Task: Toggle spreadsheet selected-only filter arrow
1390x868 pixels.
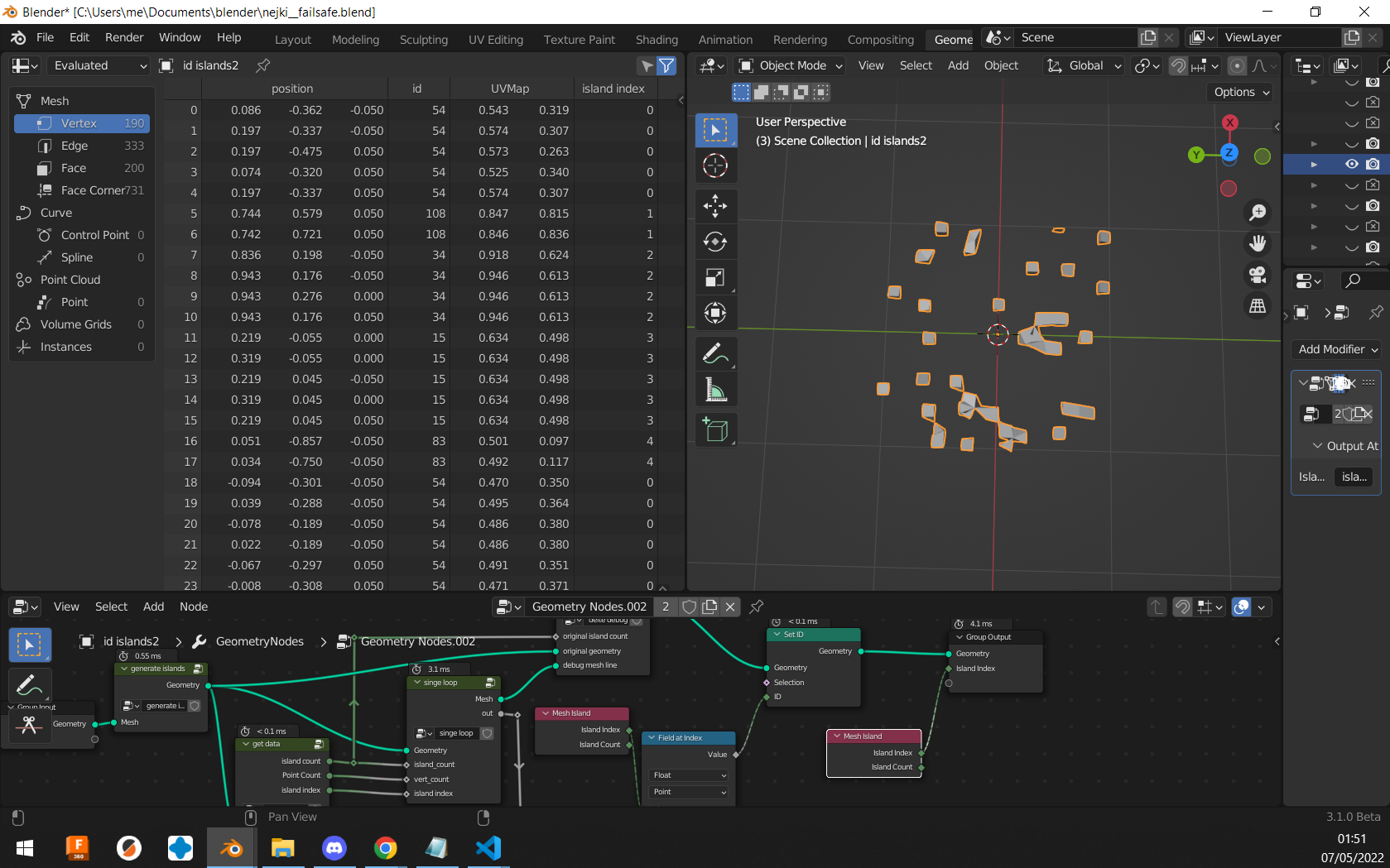Action: pos(647,65)
